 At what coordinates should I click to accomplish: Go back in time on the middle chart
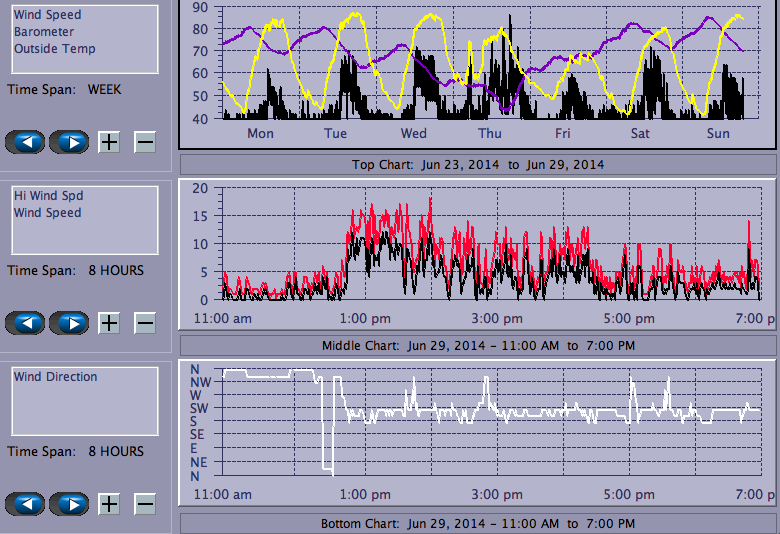click(x=26, y=323)
